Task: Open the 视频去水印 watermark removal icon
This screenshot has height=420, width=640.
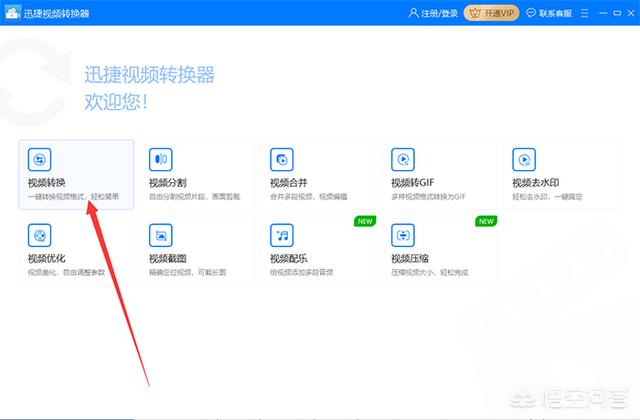Action: coord(524,160)
